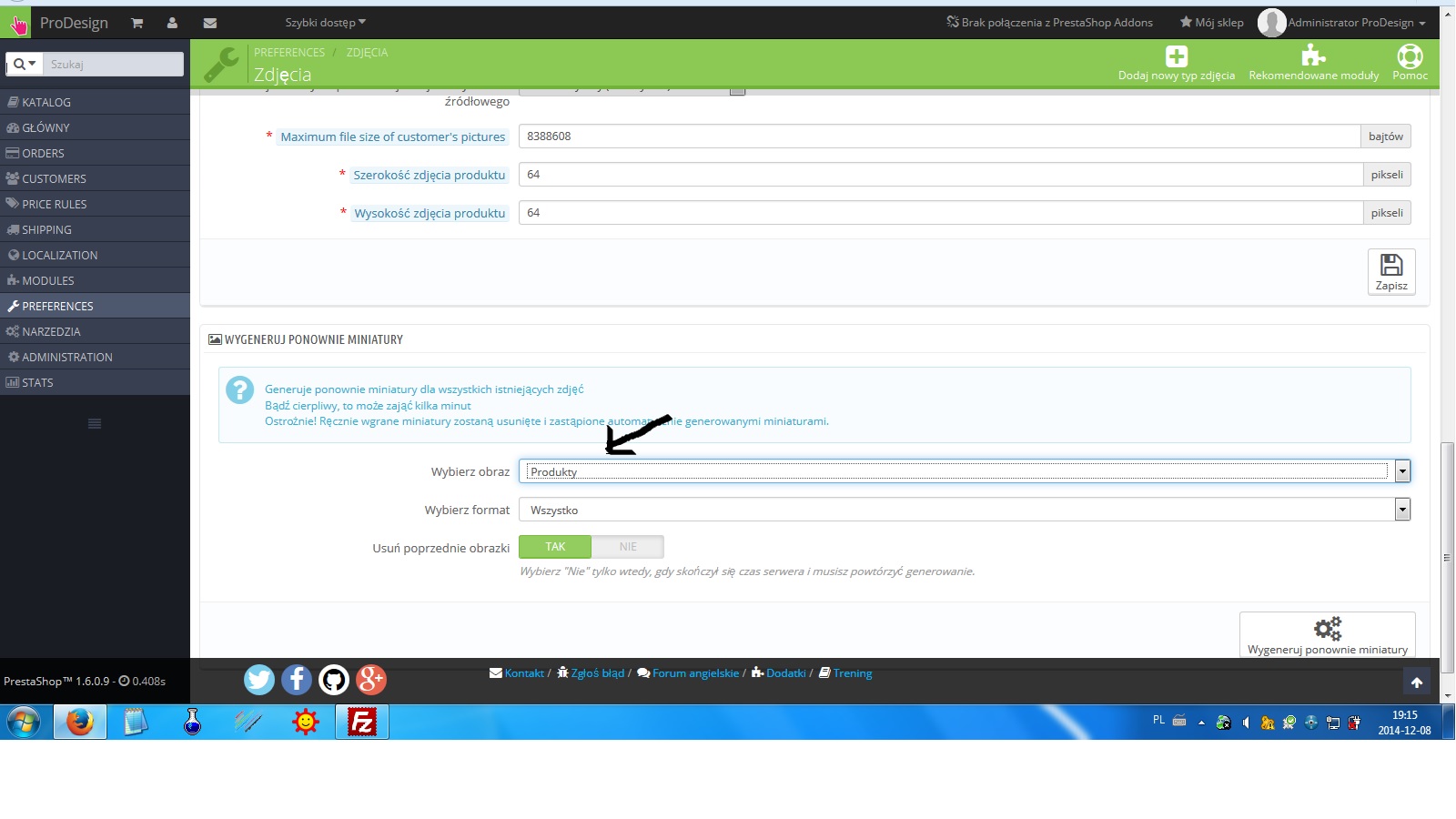The width and height of the screenshot is (1456, 819).
Task: Open KATALOG in the sidebar
Action: click(95, 102)
